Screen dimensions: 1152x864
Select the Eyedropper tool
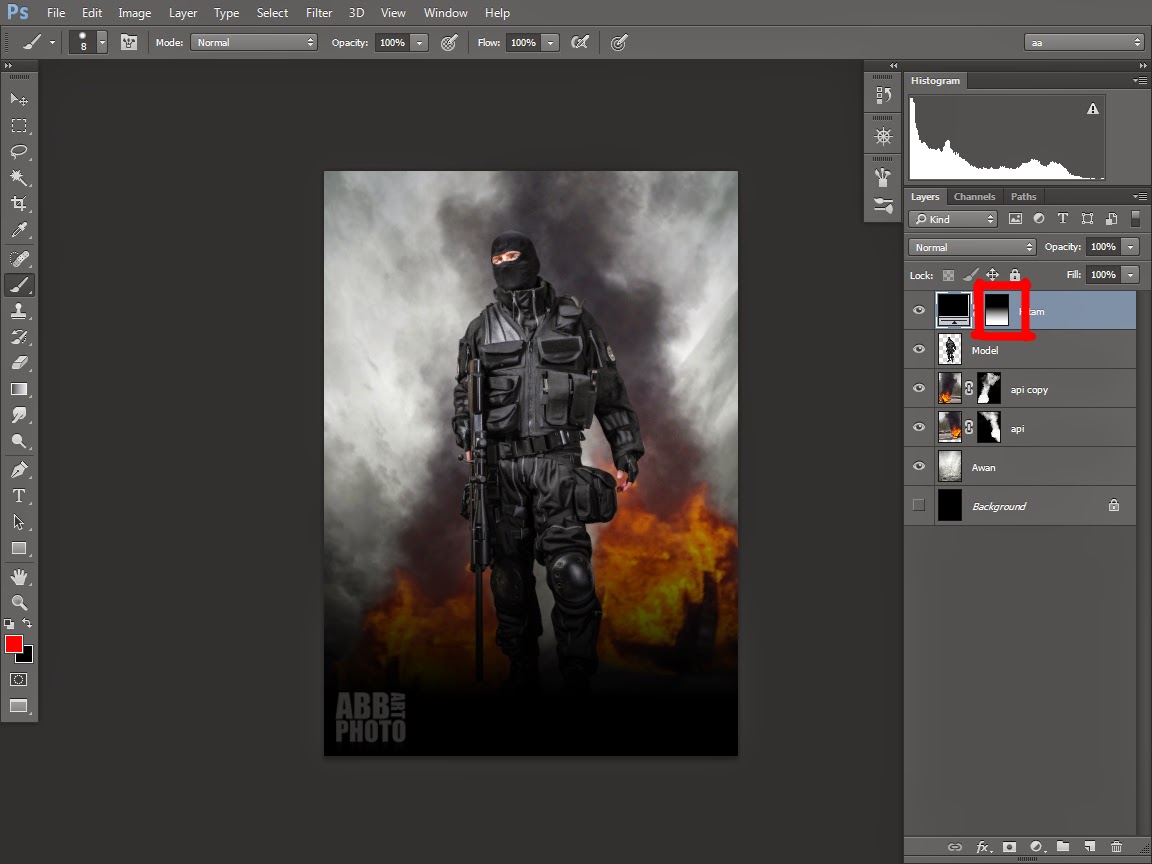[x=18, y=230]
